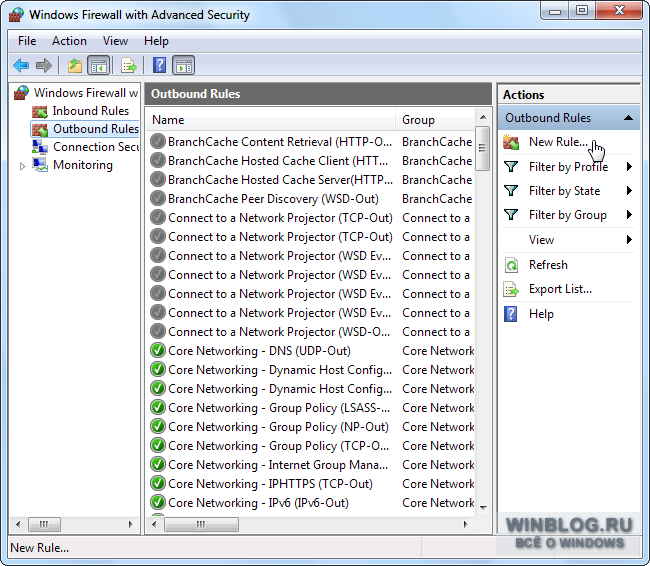Select Core Networking - Group Policy (NP-Out)

pyautogui.click(x=310, y=427)
